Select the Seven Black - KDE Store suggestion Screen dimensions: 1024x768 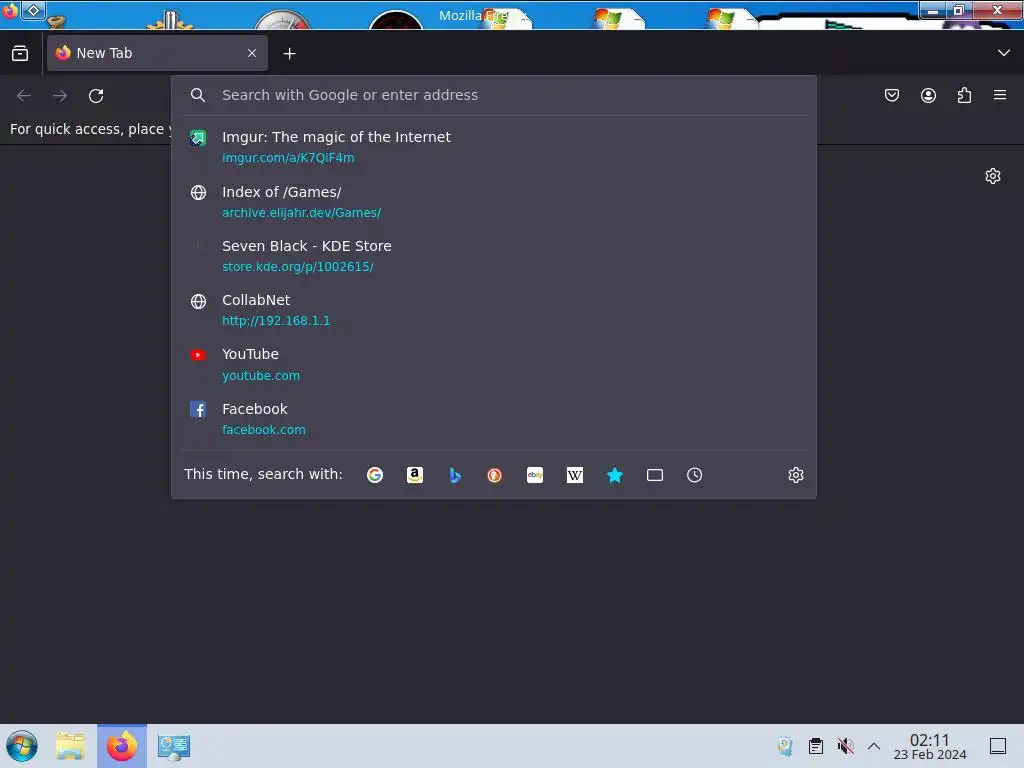[494, 256]
